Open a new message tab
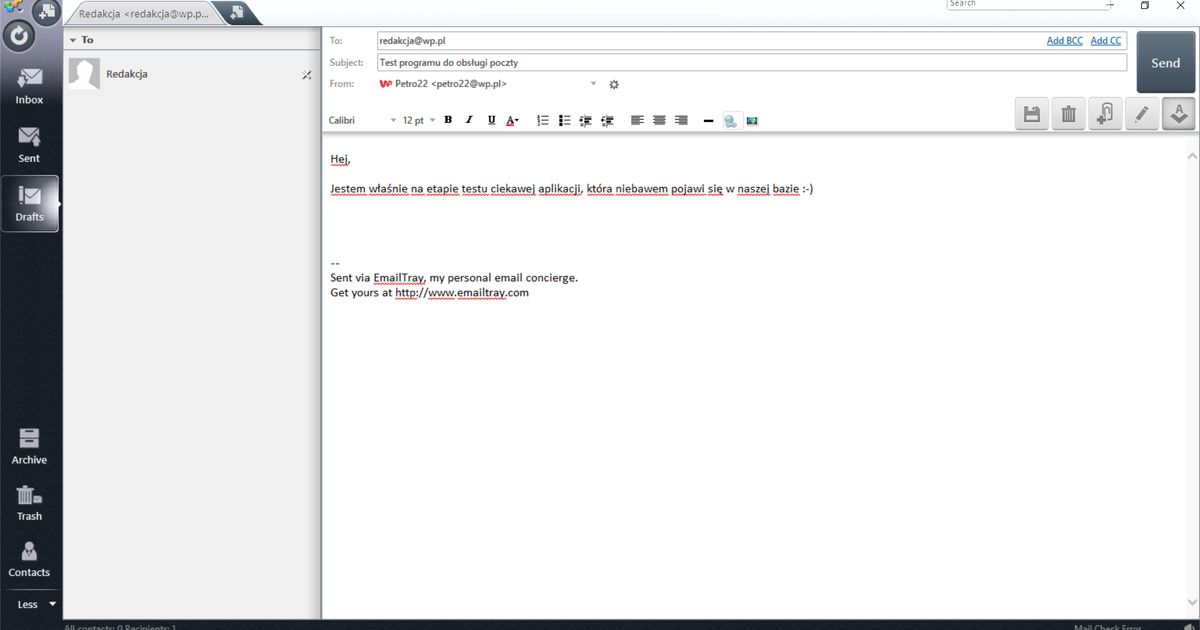Screen dimensions: 1200x630 point(237,13)
